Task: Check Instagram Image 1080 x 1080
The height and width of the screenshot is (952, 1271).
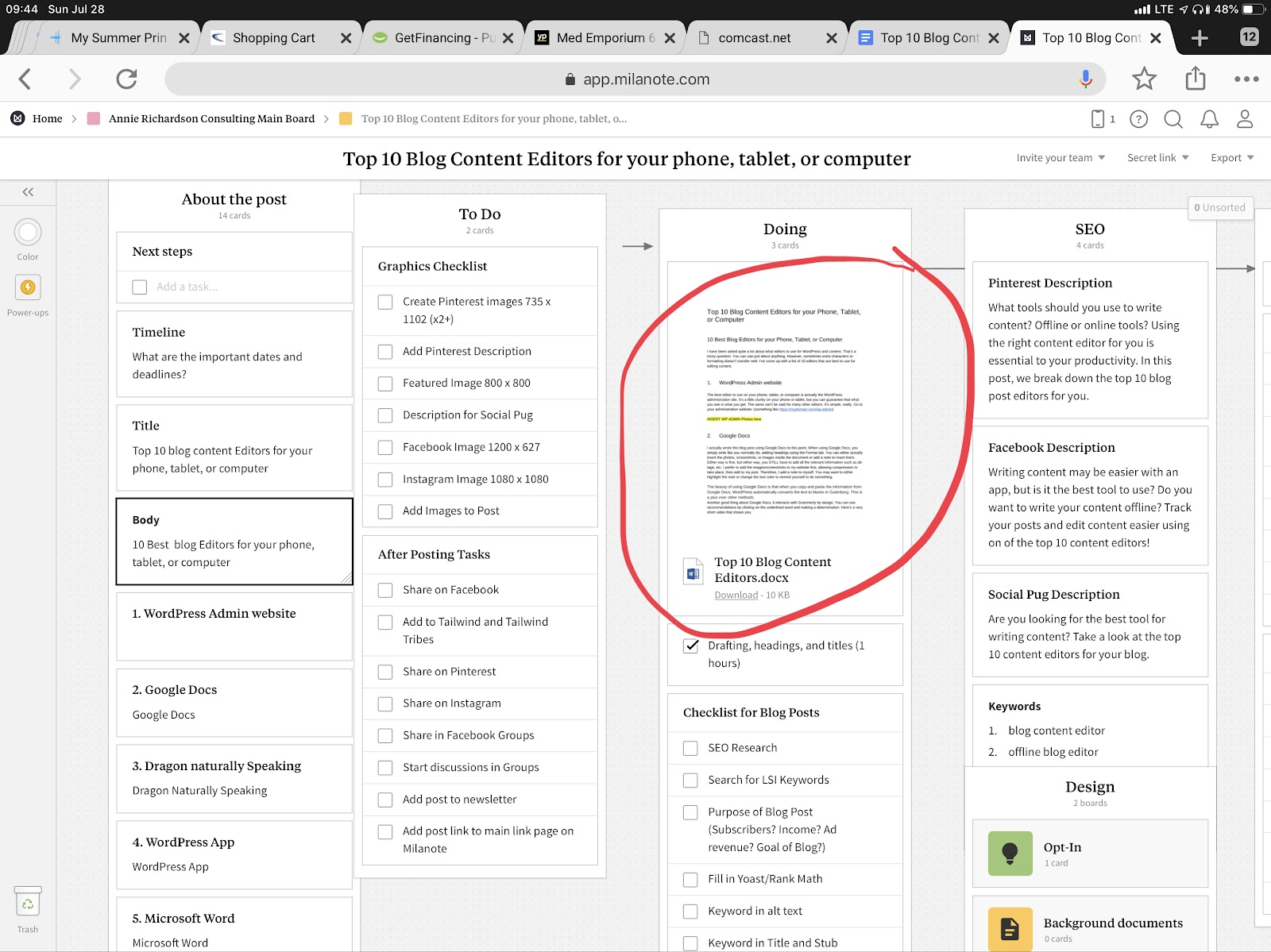Action: (385, 480)
